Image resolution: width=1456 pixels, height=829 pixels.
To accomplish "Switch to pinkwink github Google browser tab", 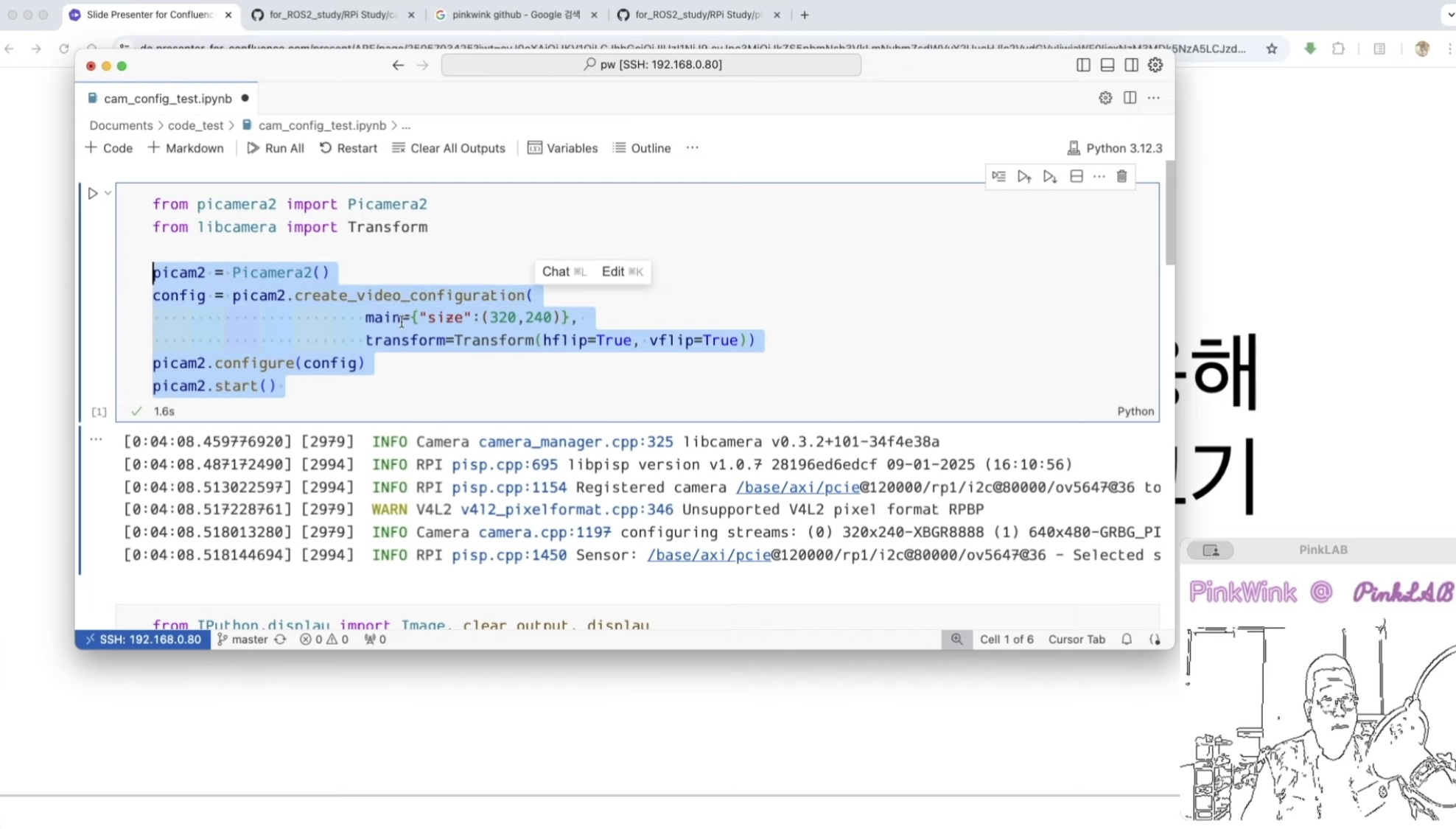I will (x=515, y=15).
